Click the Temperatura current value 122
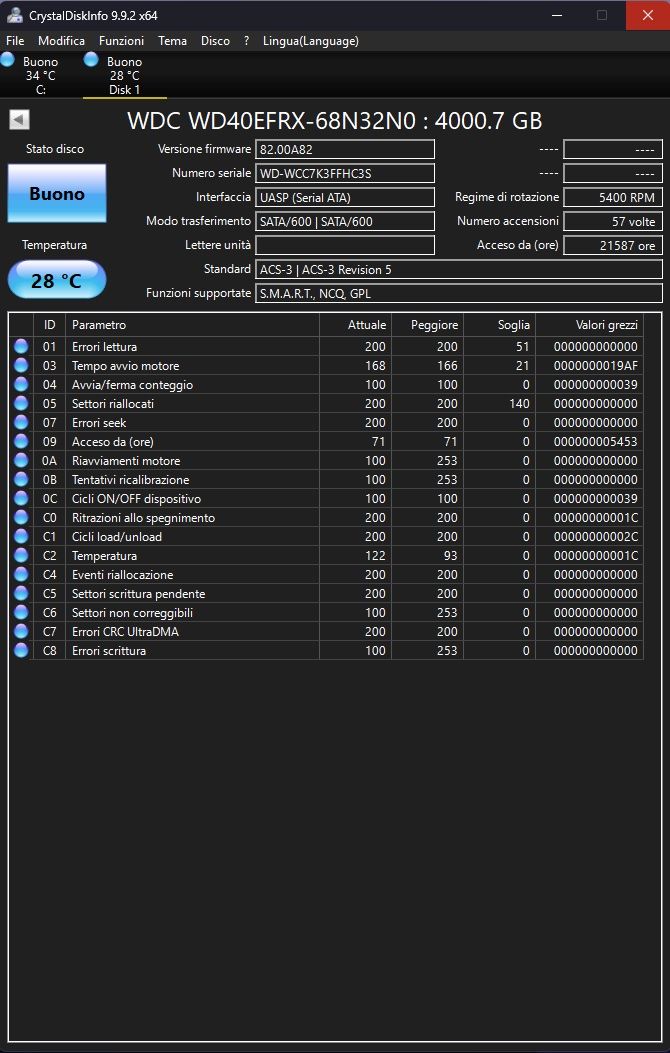Viewport: 670px width, 1053px height. click(375, 555)
